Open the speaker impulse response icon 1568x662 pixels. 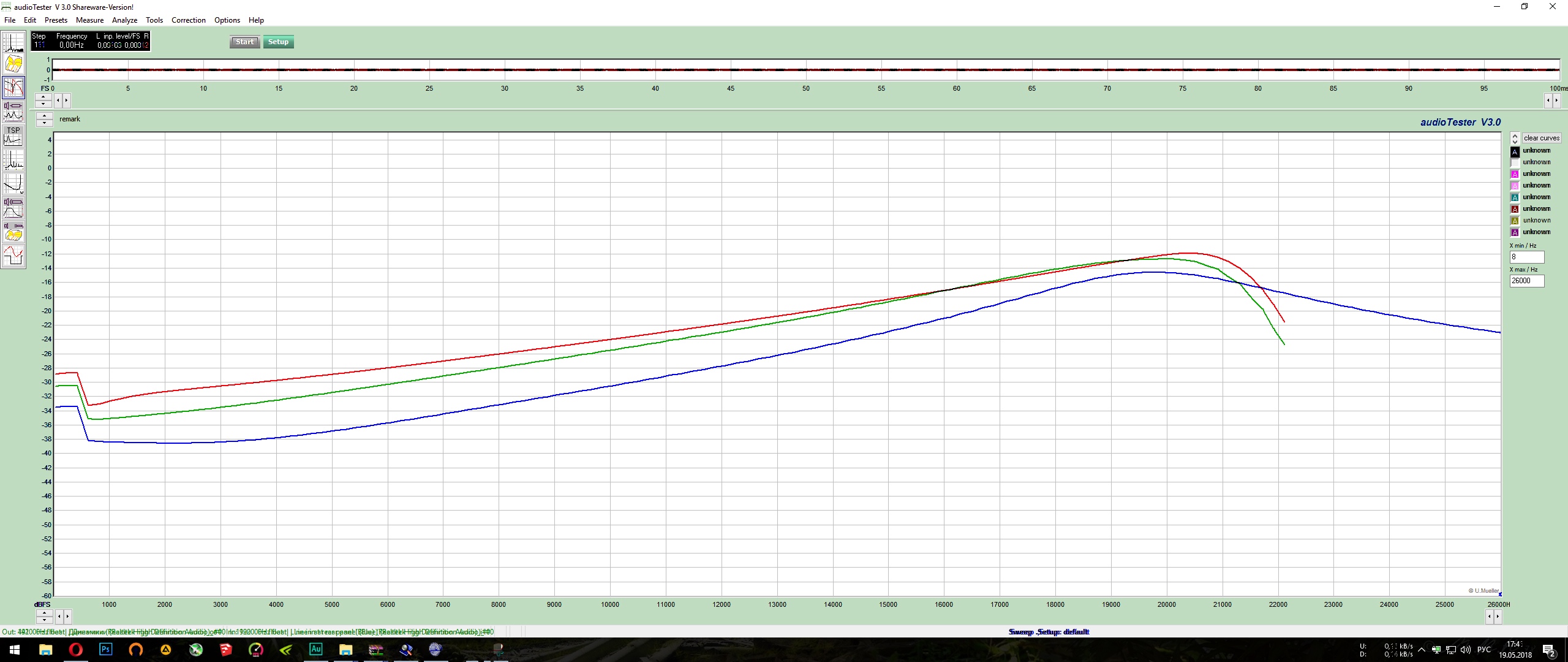pos(13,208)
